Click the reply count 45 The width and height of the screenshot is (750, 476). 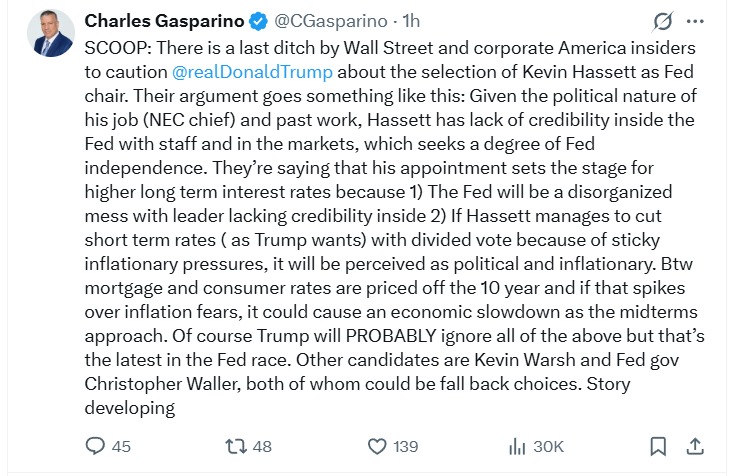click(121, 446)
